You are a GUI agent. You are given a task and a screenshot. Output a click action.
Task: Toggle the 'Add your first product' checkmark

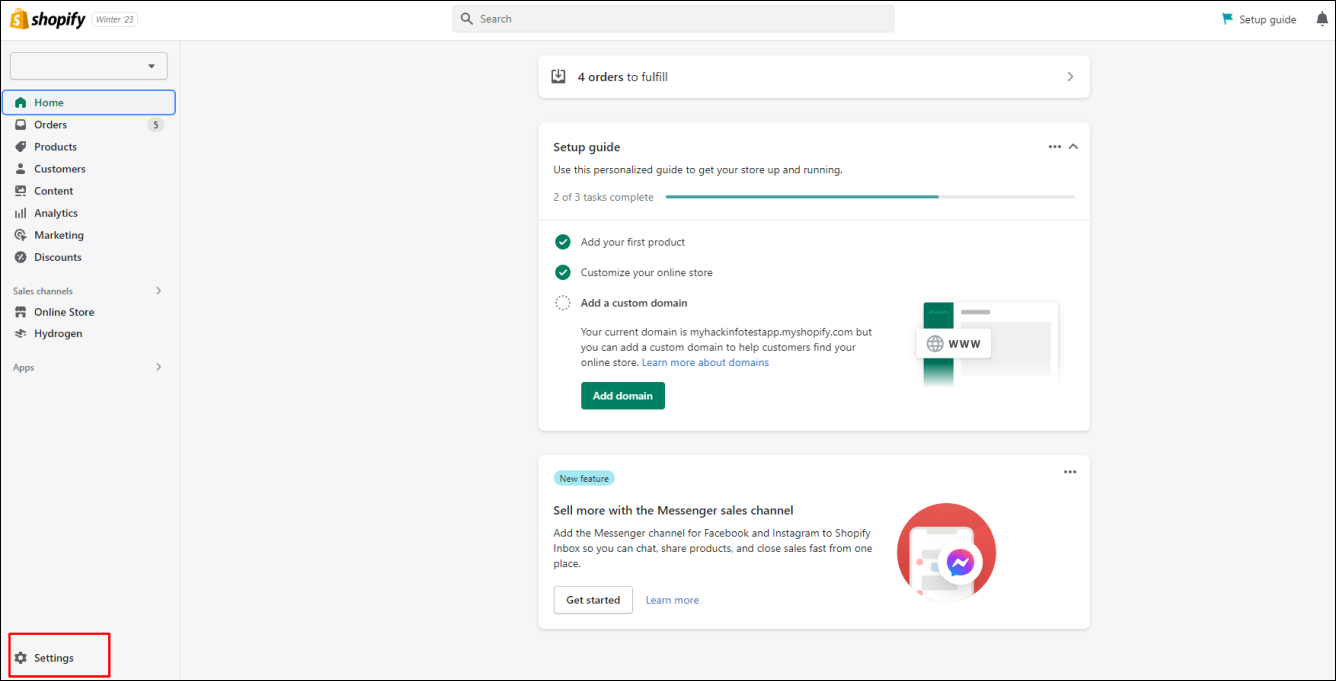[563, 242]
